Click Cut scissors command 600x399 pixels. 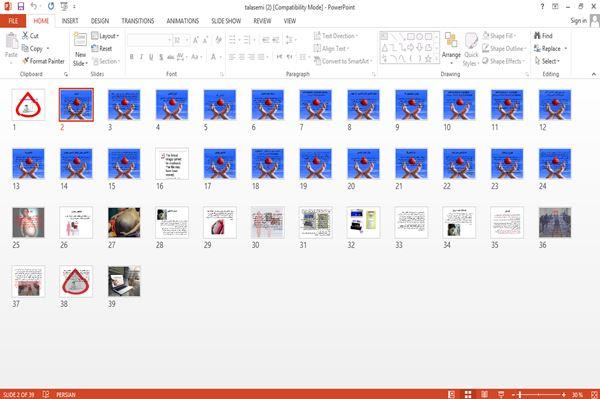pyautogui.click(x=30, y=36)
